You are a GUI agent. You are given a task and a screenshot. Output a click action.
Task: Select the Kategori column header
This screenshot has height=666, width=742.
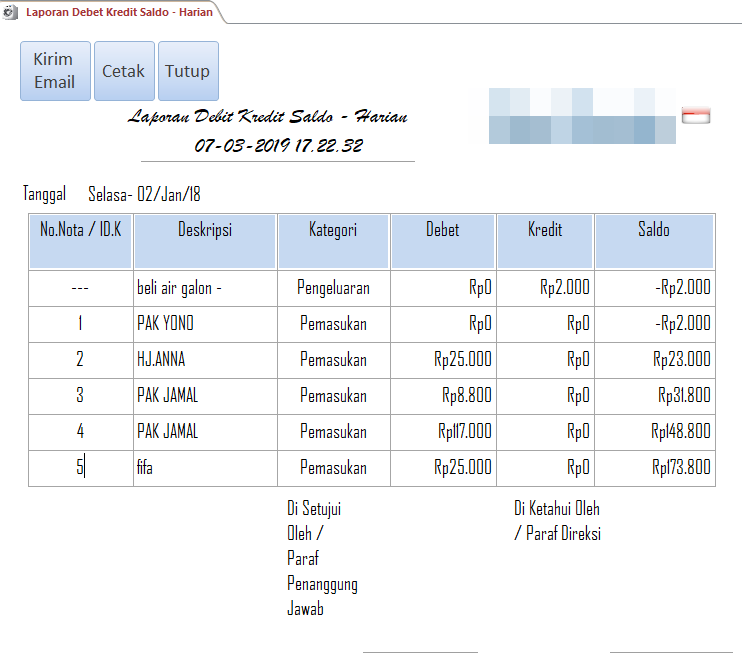(x=333, y=231)
